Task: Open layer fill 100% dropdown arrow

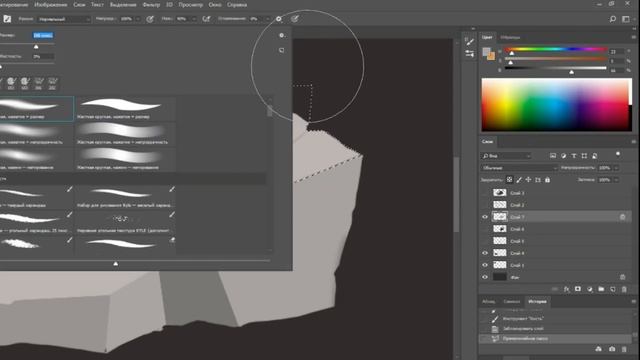Action: pos(616,180)
